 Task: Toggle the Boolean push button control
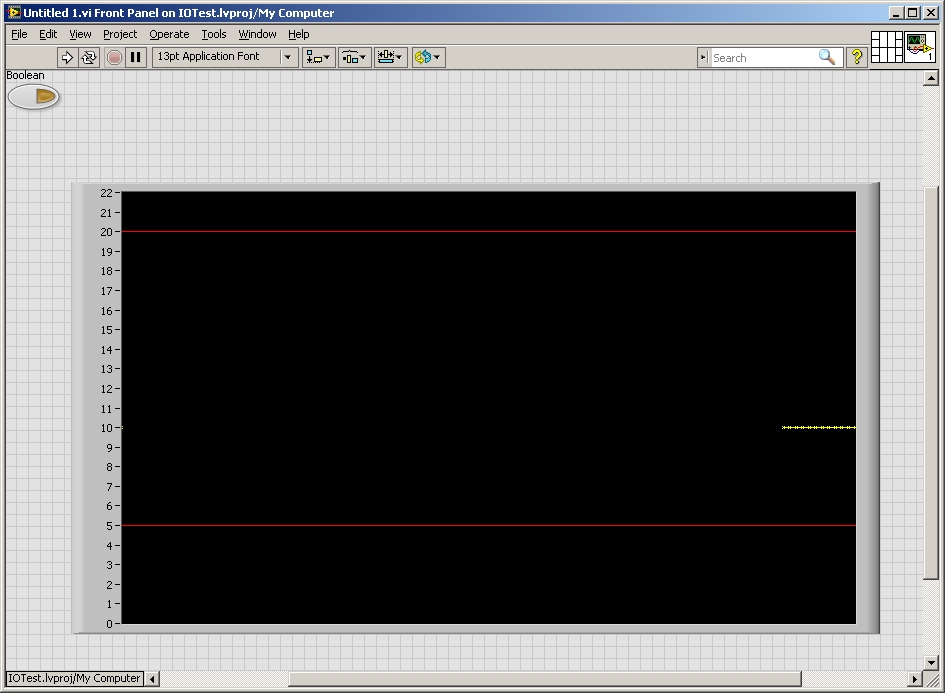(33, 96)
